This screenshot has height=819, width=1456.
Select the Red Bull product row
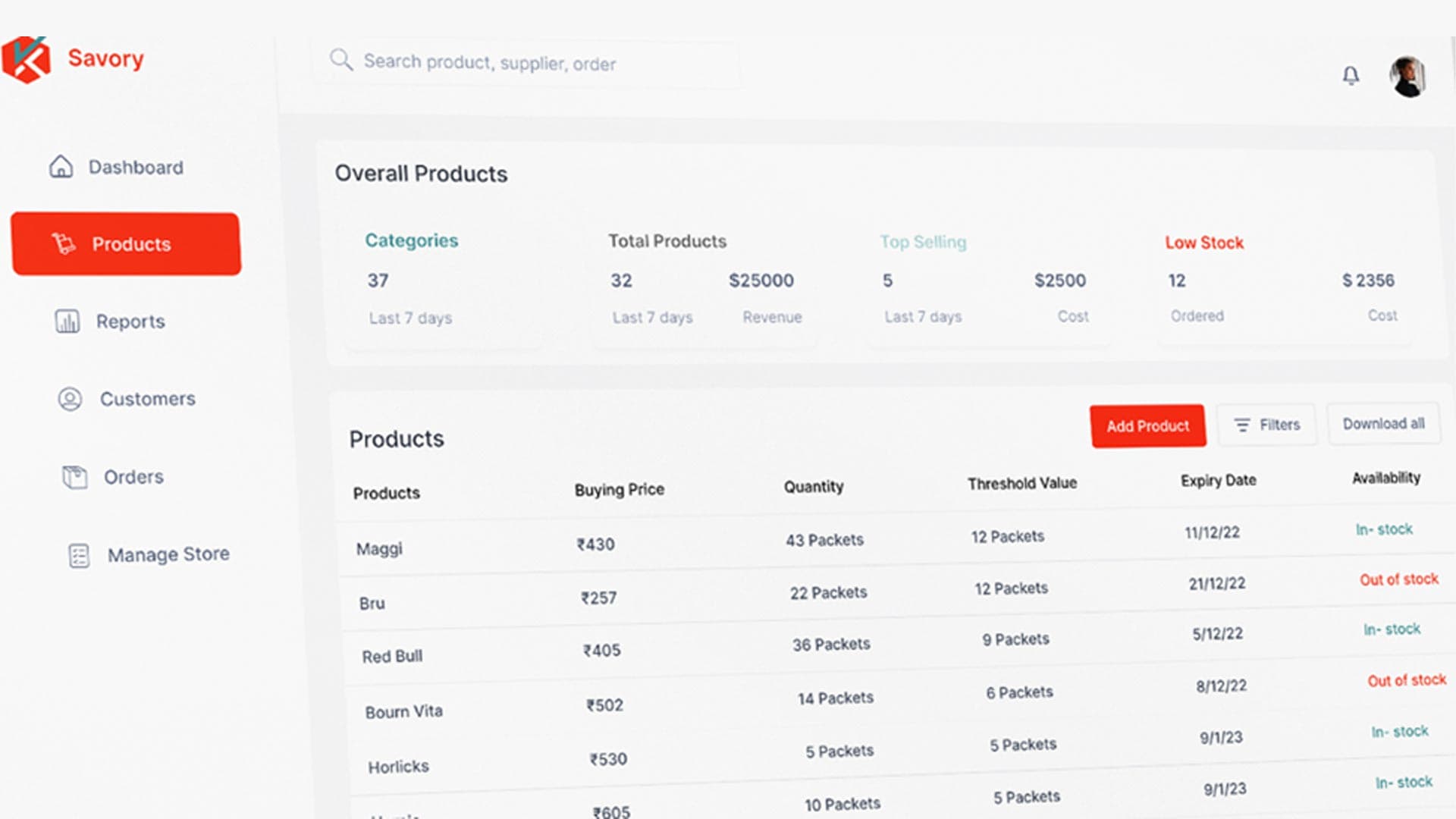tap(899, 643)
